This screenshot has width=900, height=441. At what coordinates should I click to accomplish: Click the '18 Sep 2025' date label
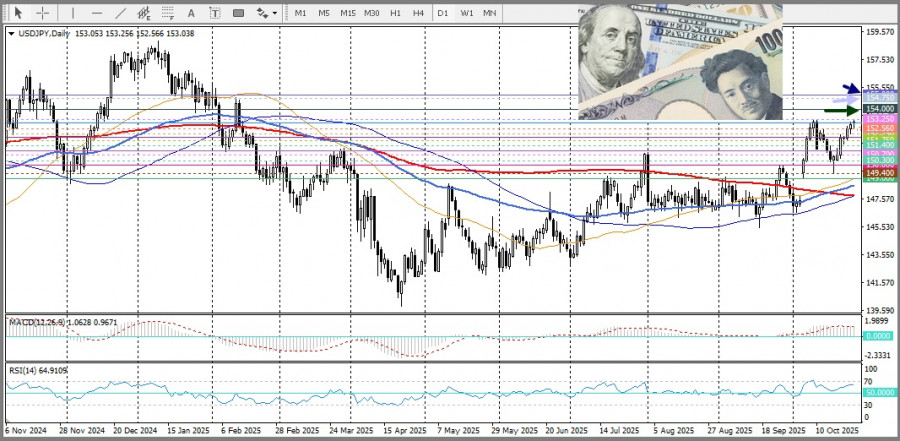click(783, 431)
